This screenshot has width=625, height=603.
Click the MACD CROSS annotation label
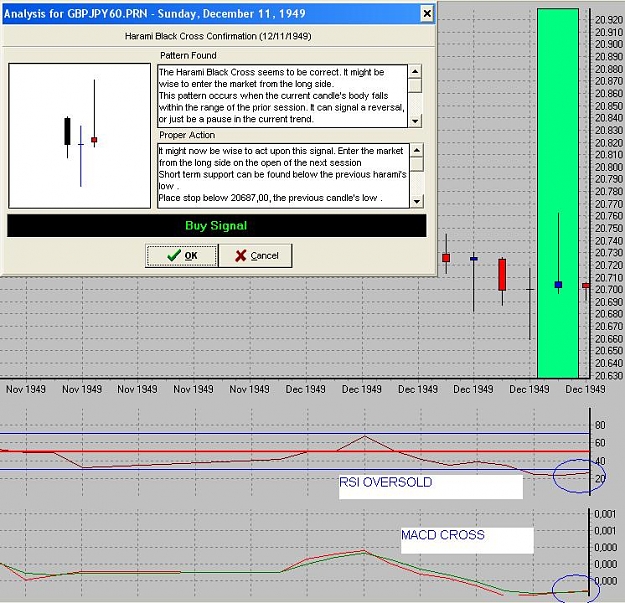(x=443, y=535)
